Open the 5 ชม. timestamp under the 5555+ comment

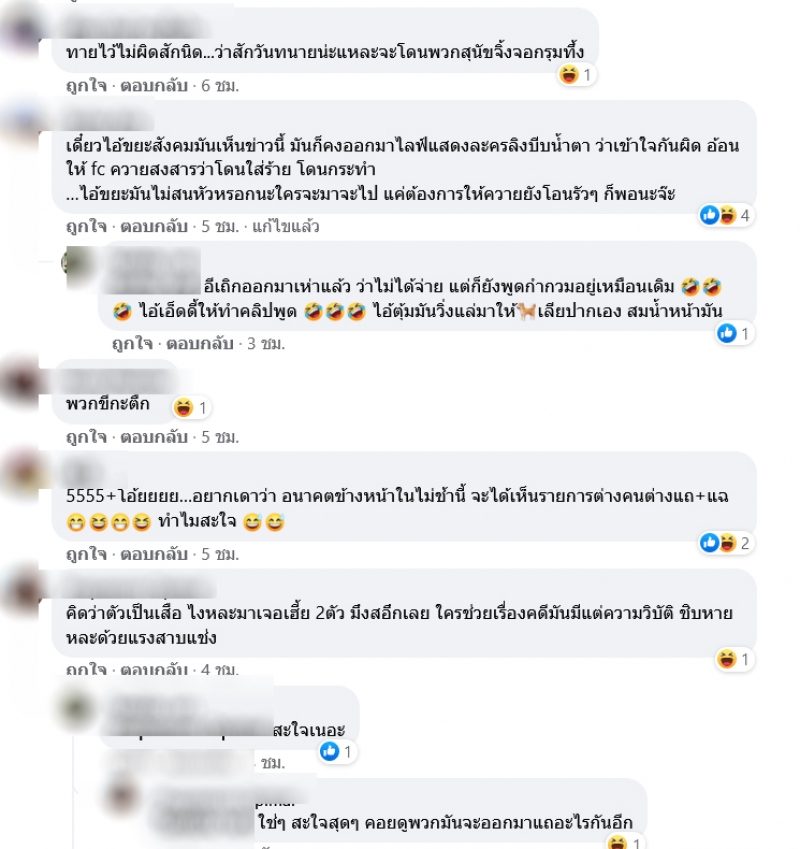220,554
